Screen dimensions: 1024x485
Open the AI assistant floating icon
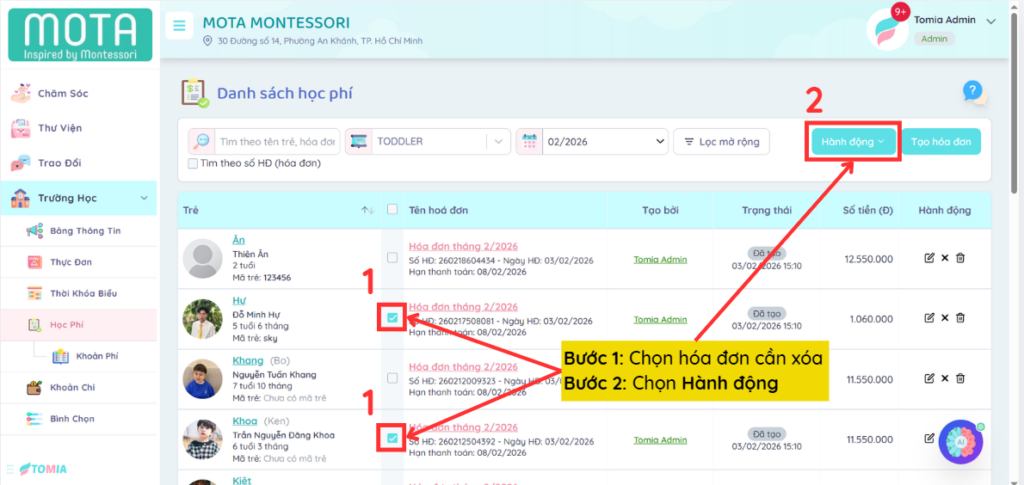960,441
